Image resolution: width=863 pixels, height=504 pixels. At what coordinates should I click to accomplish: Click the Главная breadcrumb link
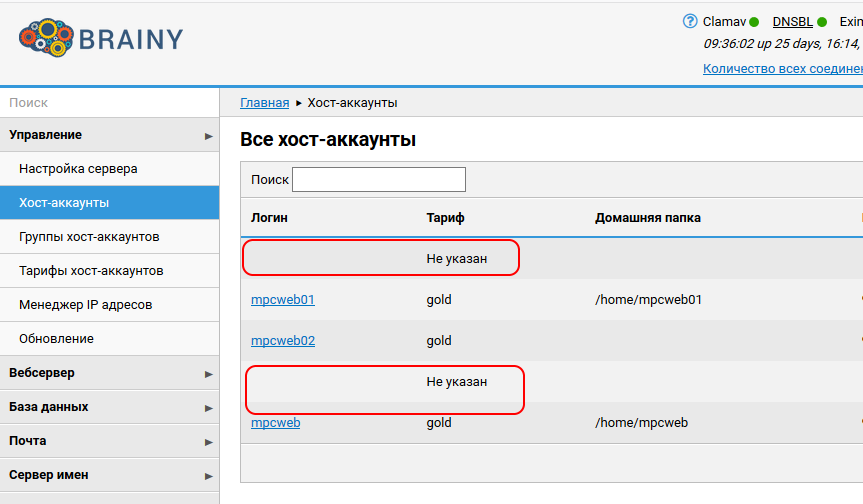click(x=264, y=103)
